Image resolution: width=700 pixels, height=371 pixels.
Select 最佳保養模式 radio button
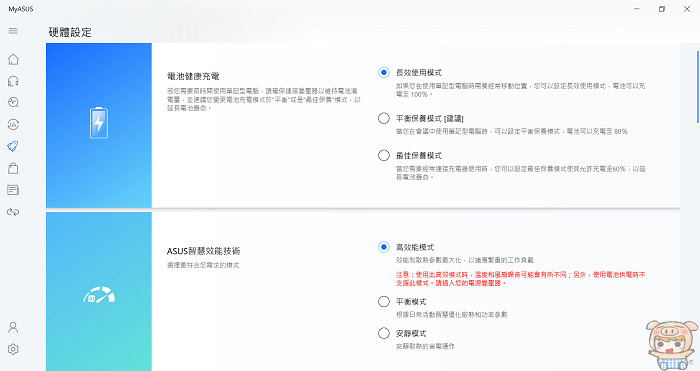(x=383, y=155)
